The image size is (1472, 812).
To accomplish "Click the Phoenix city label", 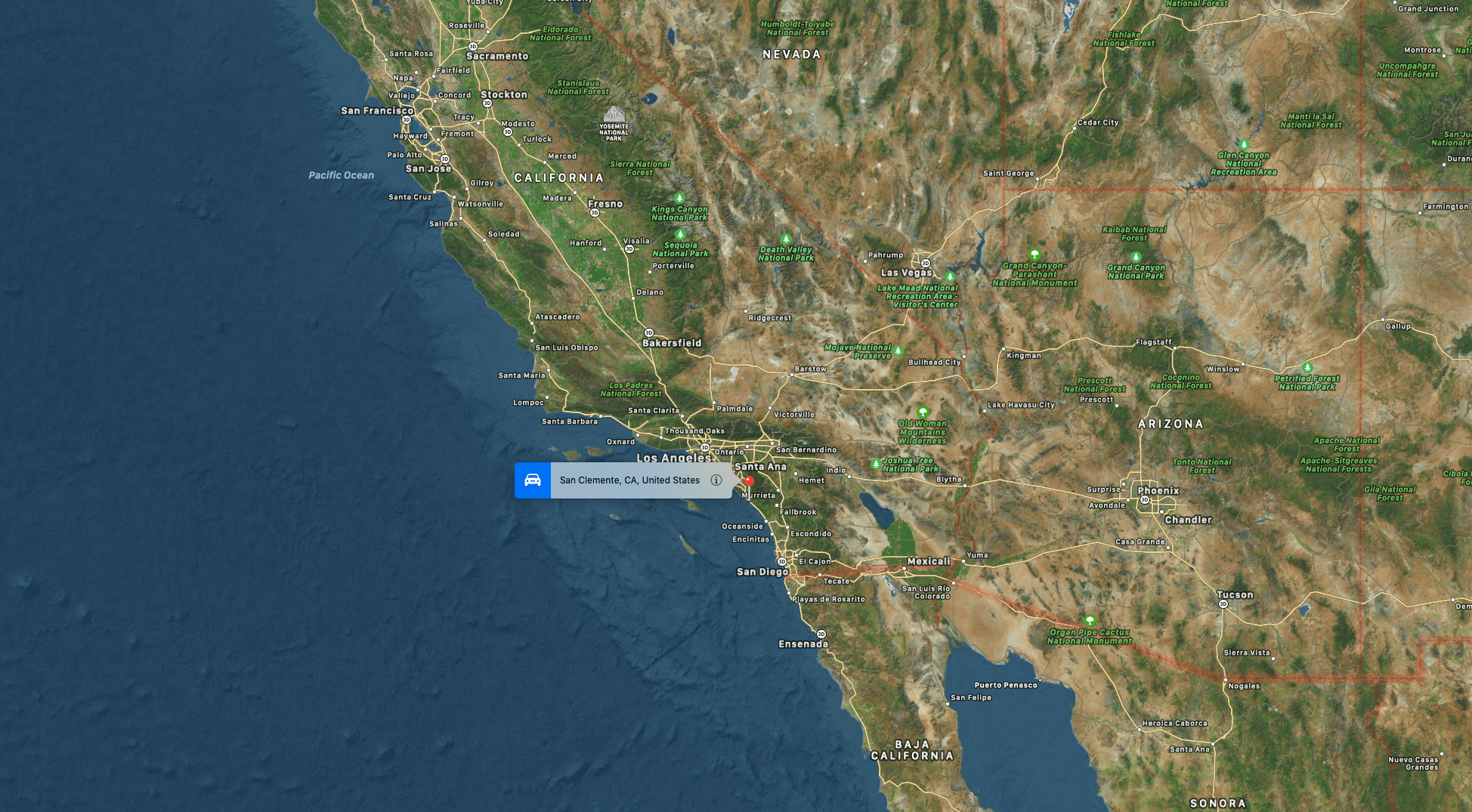I will 1158,490.
